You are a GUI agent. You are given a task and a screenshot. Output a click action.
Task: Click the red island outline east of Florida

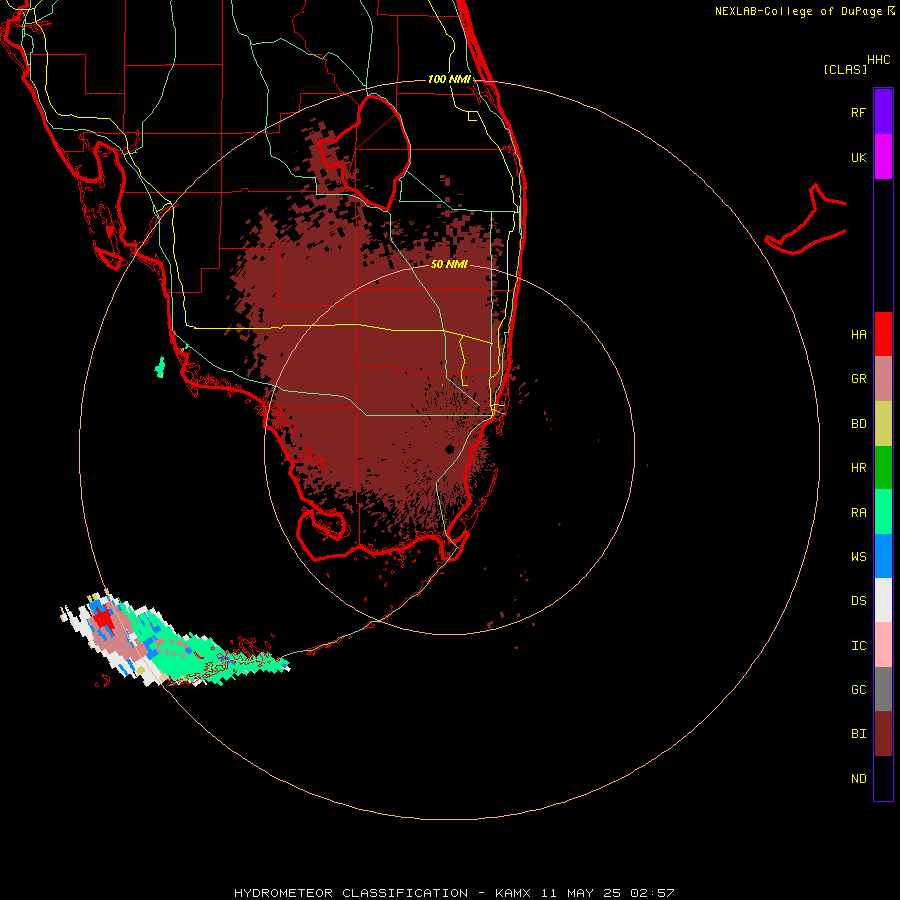(806, 221)
